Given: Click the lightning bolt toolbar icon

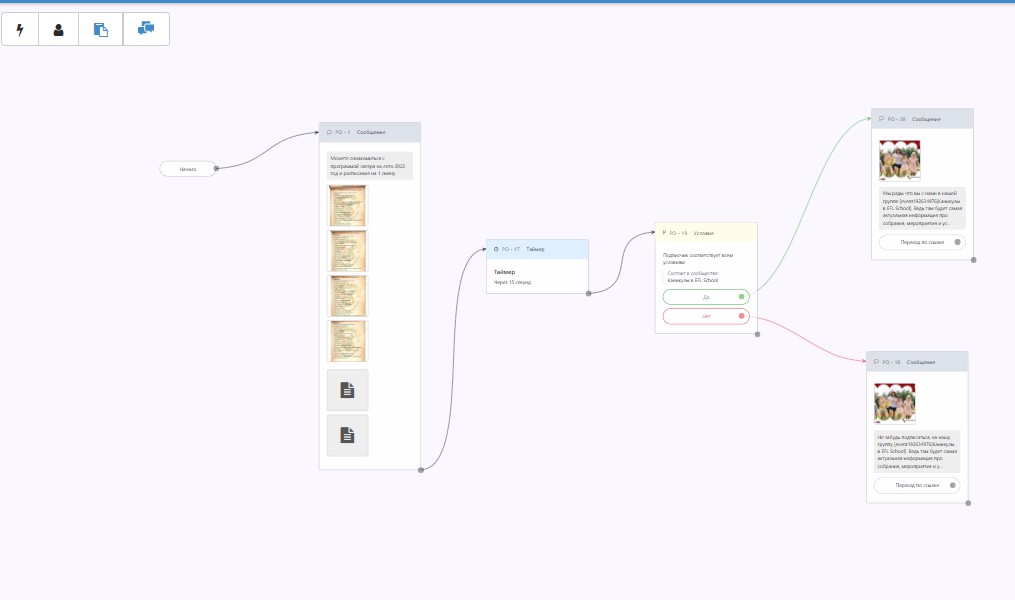Looking at the screenshot, I should pyautogui.click(x=20, y=30).
